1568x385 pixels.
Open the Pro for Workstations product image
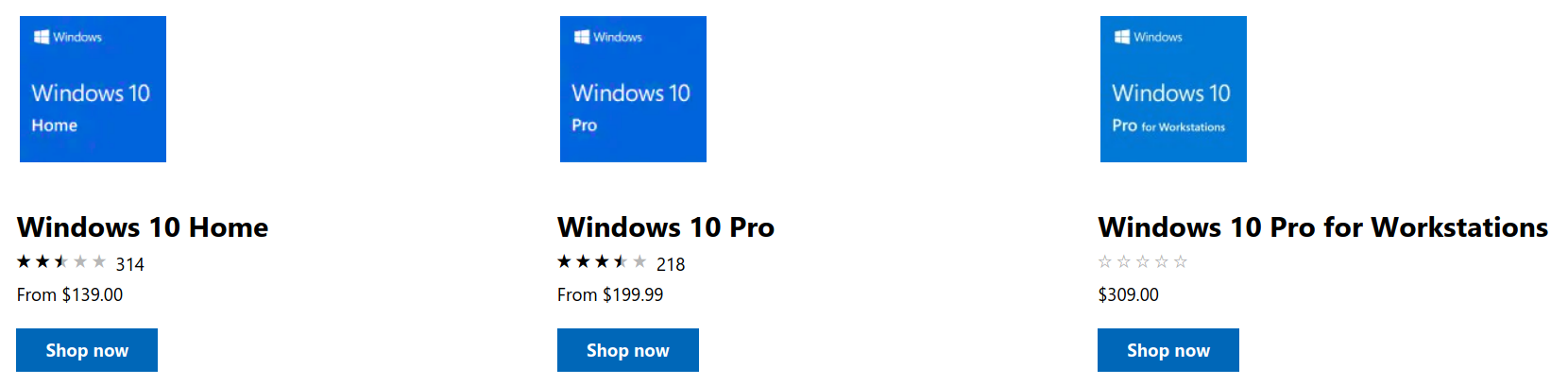point(1173,89)
